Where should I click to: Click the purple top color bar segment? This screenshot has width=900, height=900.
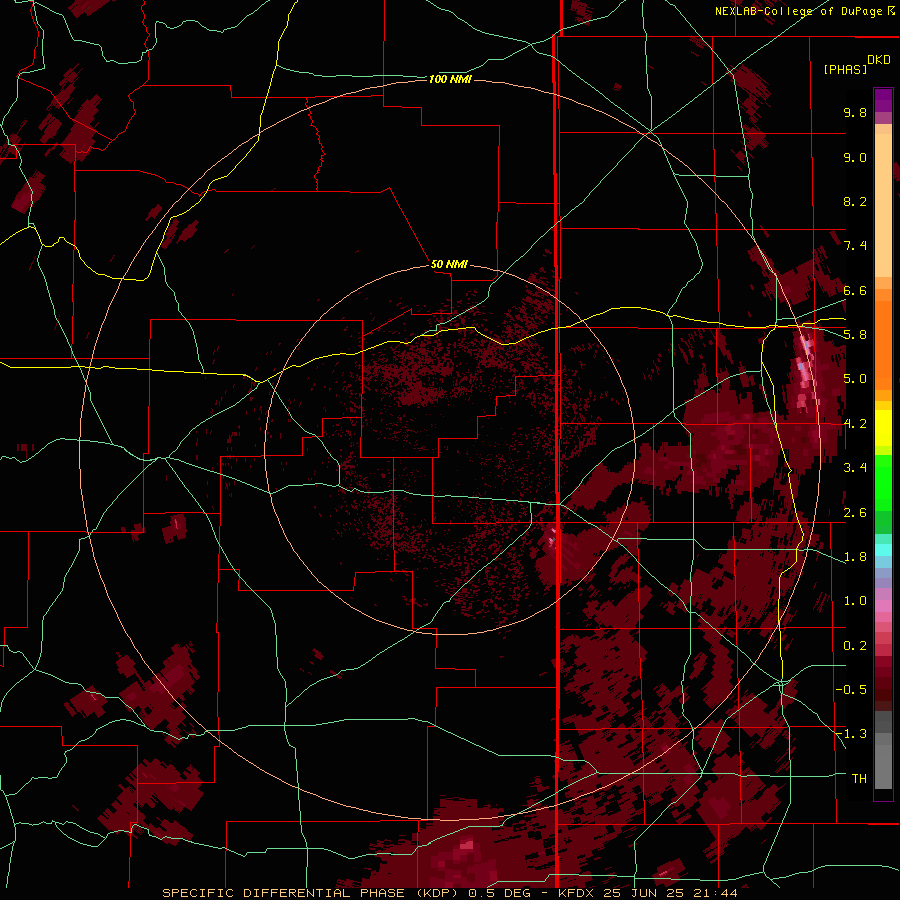[x=883, y=100]
